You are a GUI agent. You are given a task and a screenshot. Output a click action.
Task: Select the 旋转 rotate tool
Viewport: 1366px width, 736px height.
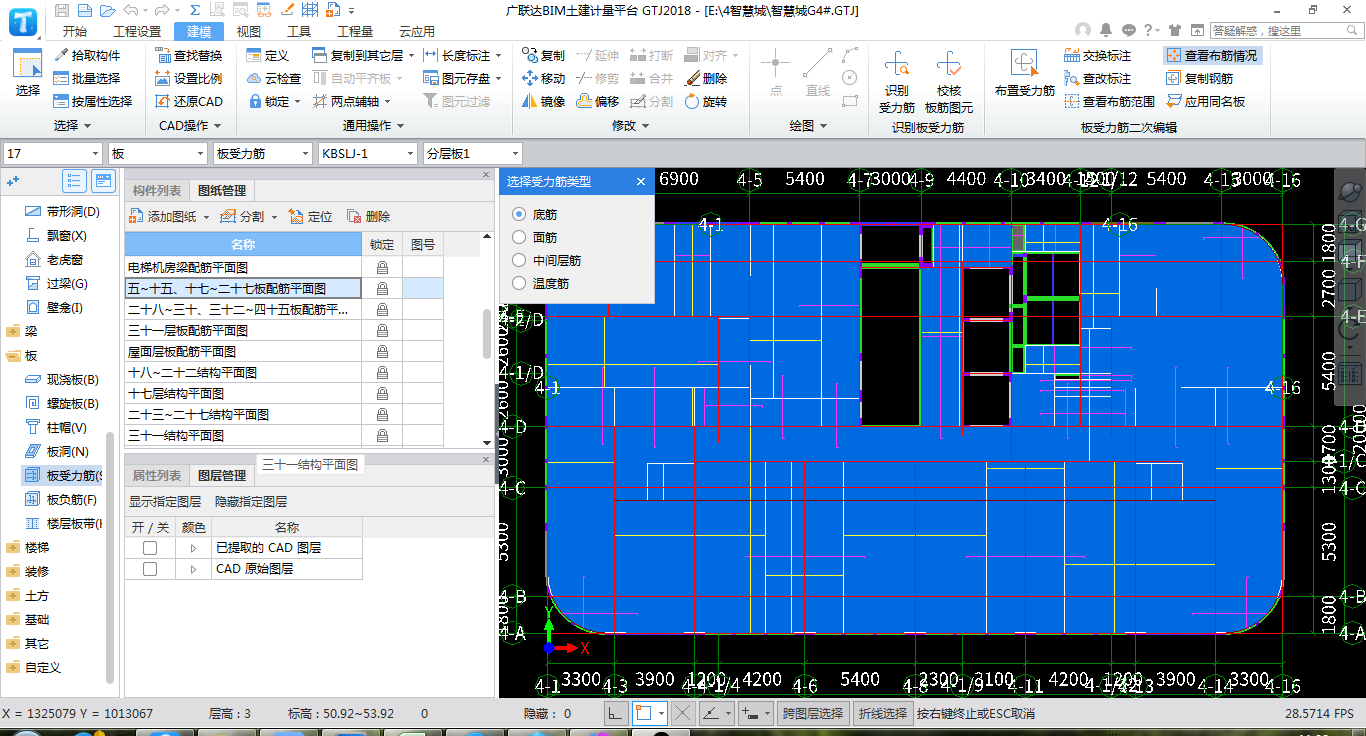click(x=706, y=101)
